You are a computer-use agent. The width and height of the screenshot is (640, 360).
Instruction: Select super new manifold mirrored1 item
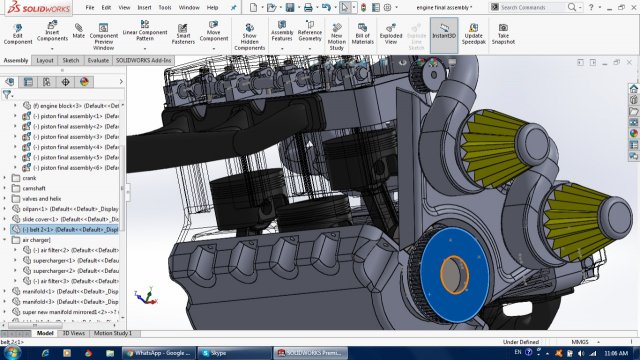(65, 312)
